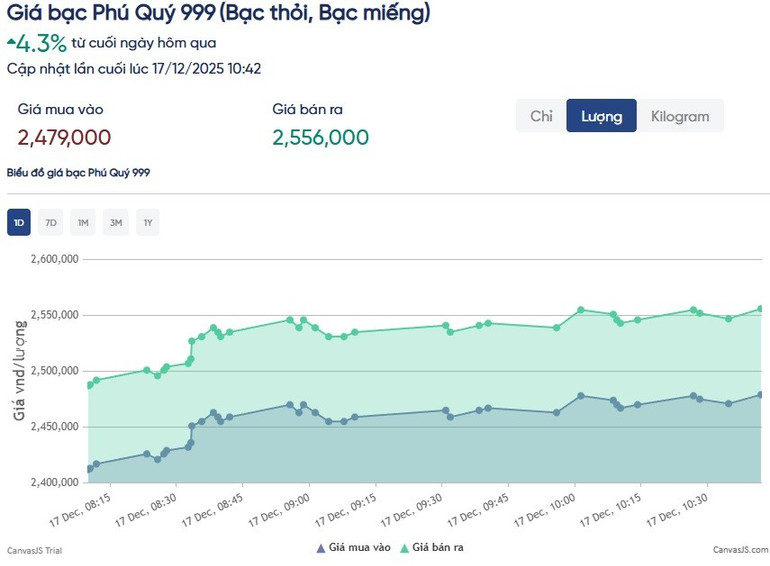
Task: Set chart range to 1M
Action: (83, 222)
